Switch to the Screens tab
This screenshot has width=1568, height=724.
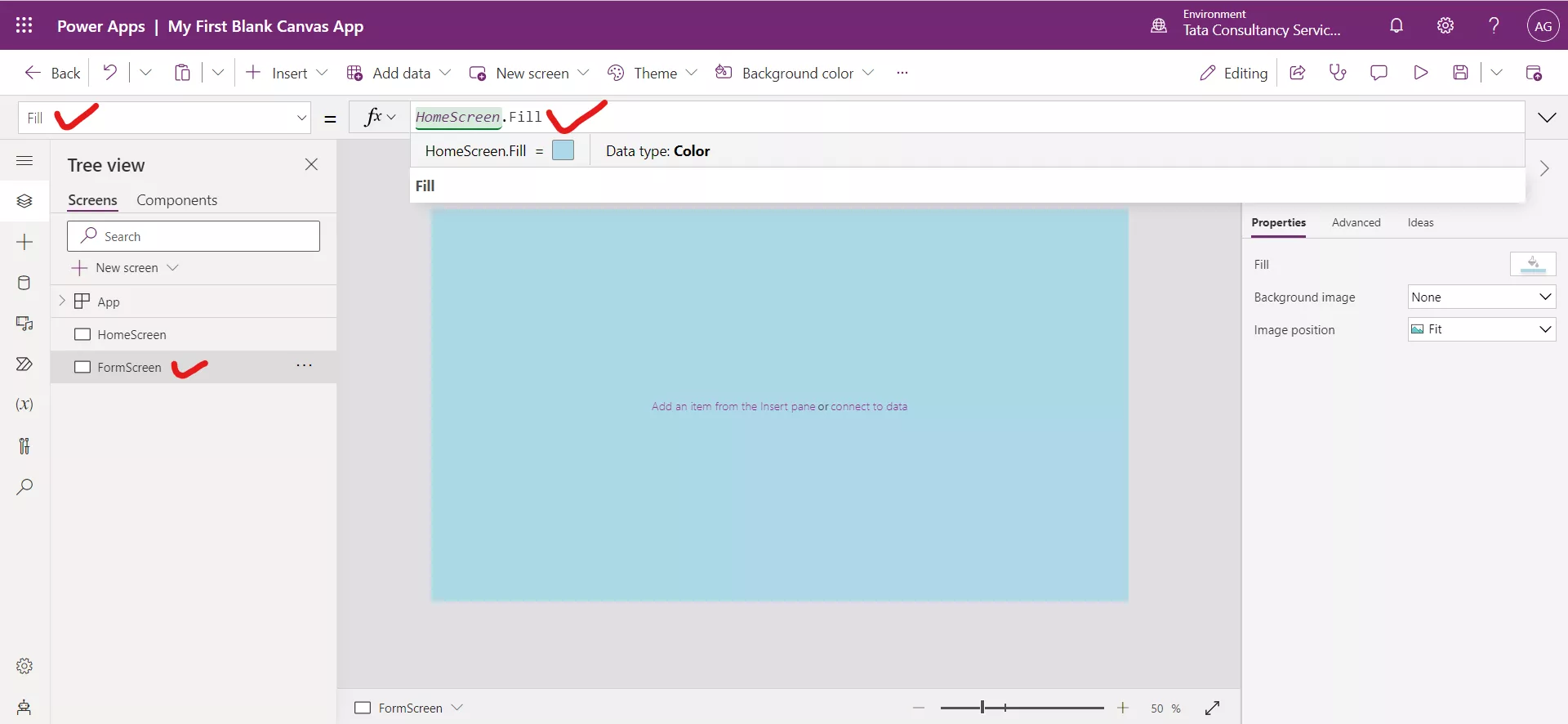click(92, 200)
